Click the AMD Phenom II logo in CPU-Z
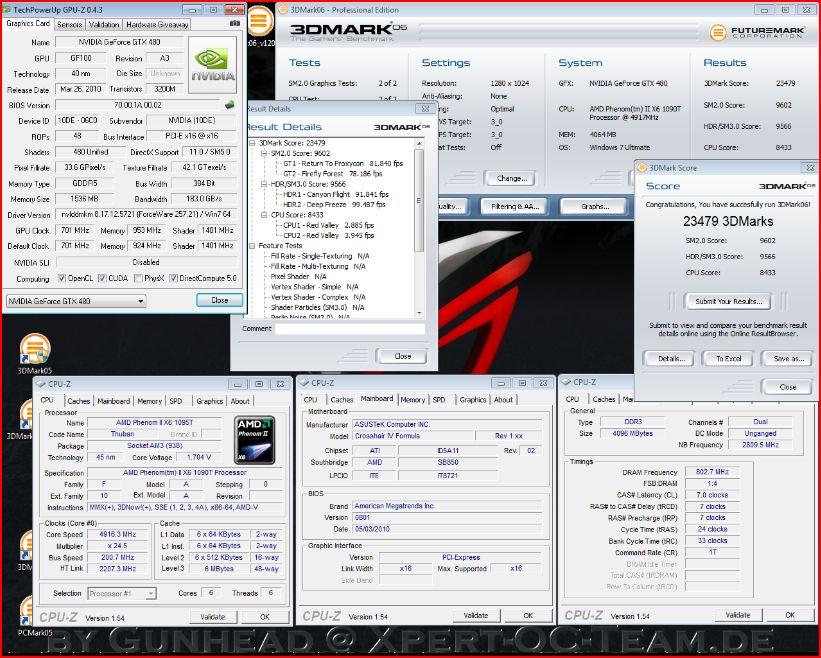The width and height of the screenshot is (821, 658). tap(255, 440)
